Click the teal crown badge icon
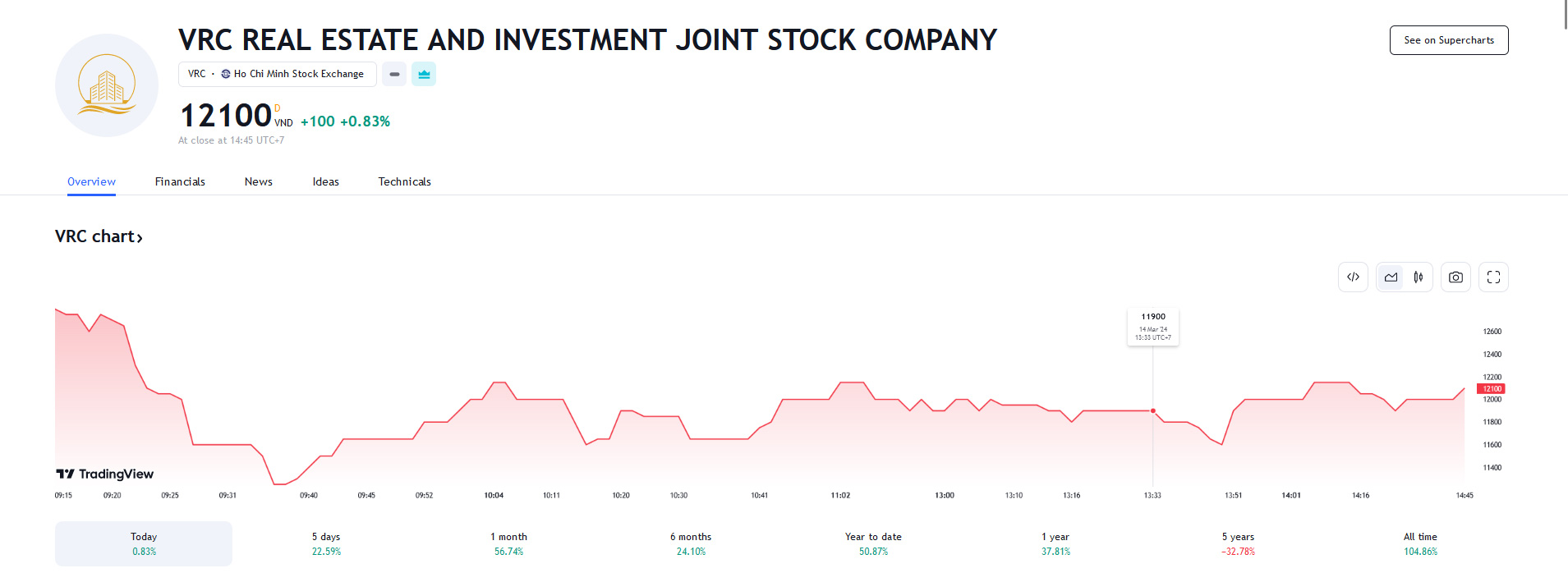 [x=424, y=74]
